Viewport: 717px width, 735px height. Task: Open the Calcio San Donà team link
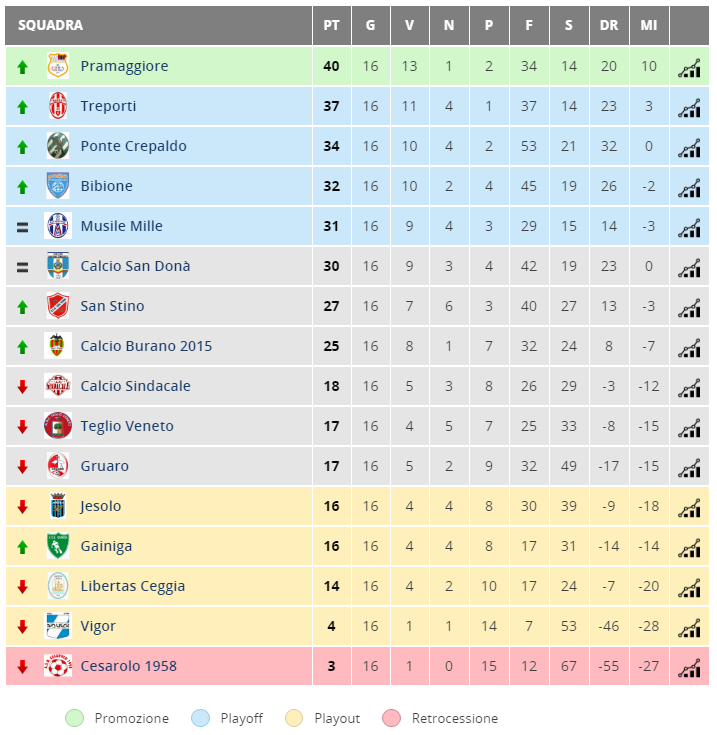(x=135, y=266)
